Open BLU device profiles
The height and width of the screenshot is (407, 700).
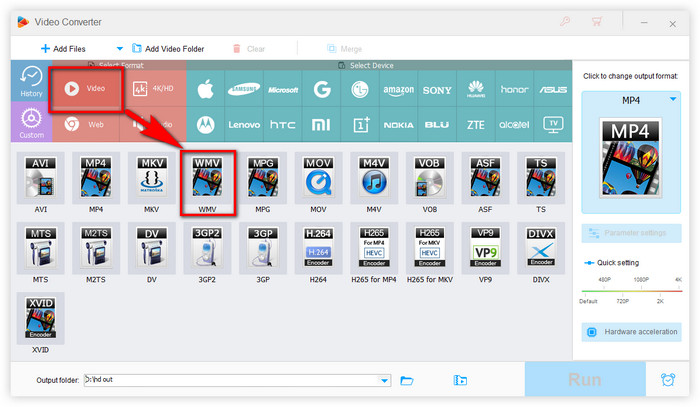pyautogui.click(x=437, y=125)
